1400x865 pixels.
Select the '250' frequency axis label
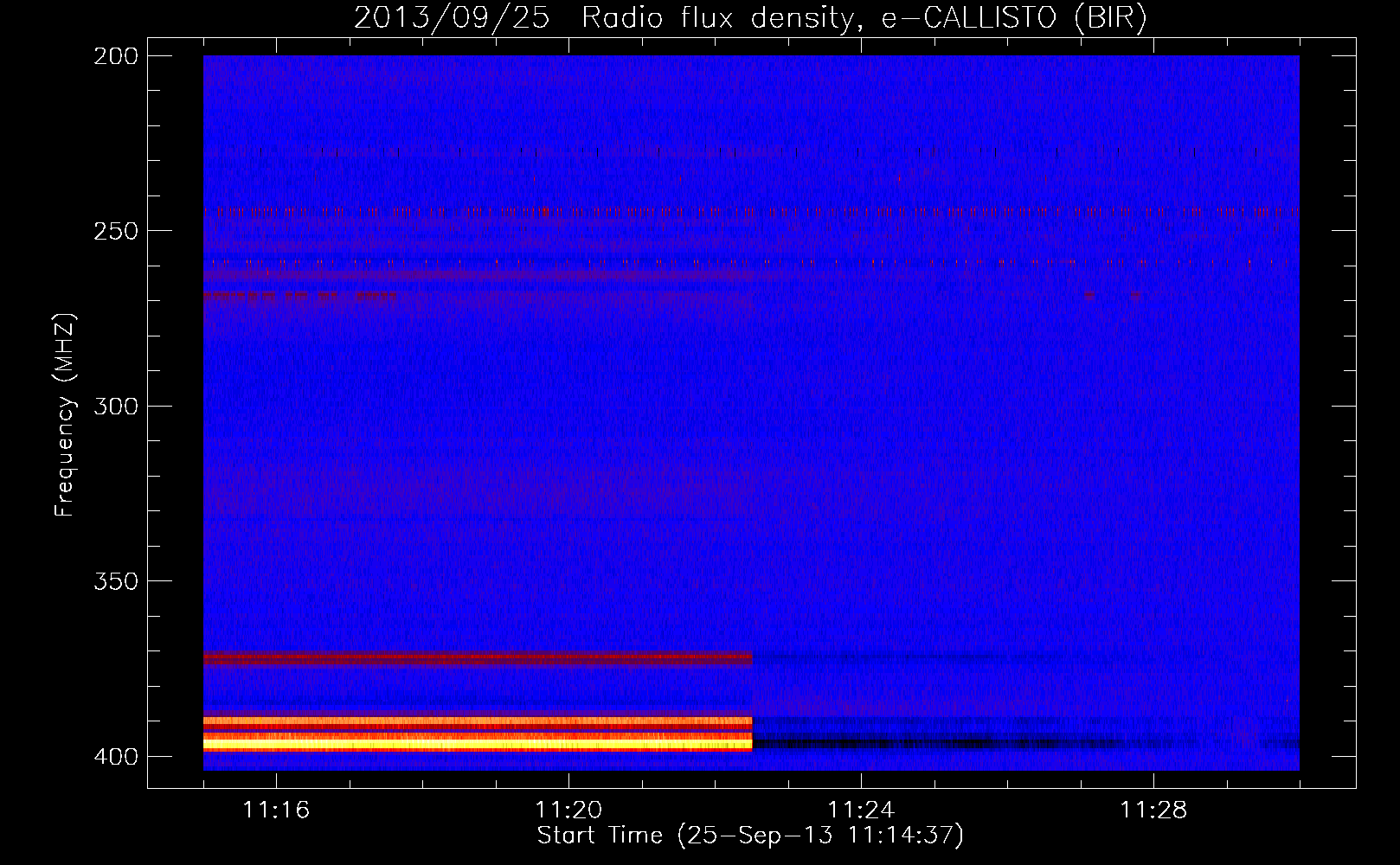[116, 231]
